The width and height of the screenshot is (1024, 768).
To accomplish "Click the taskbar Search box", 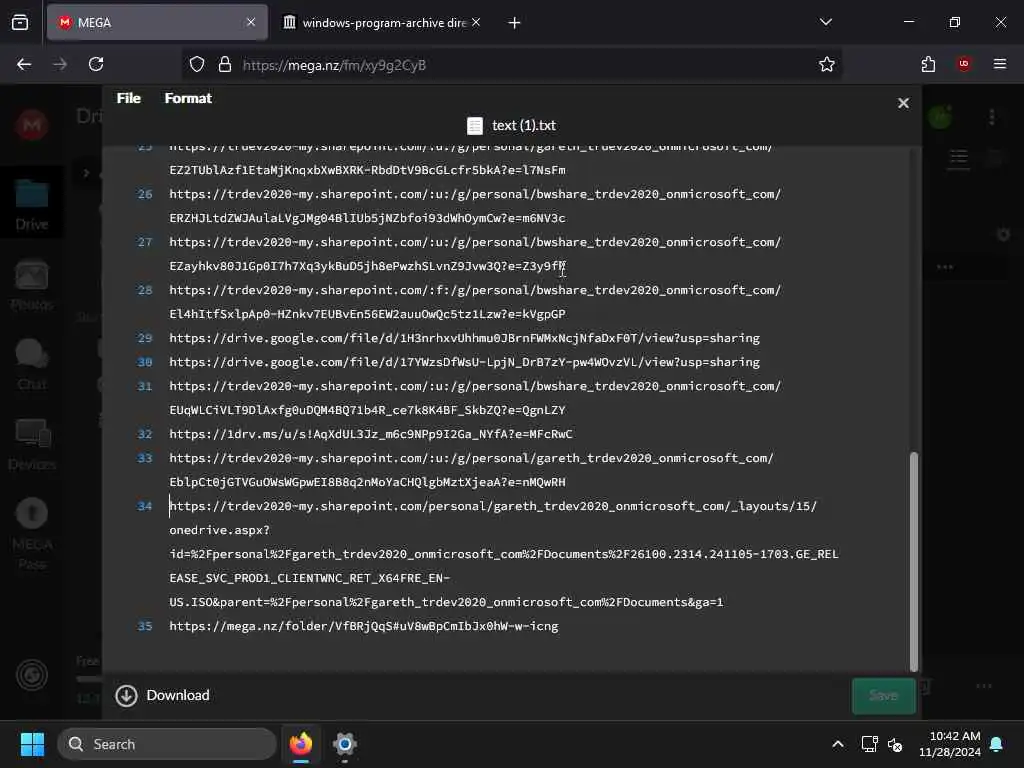I will pyautogui.click(x=167, y=744).
